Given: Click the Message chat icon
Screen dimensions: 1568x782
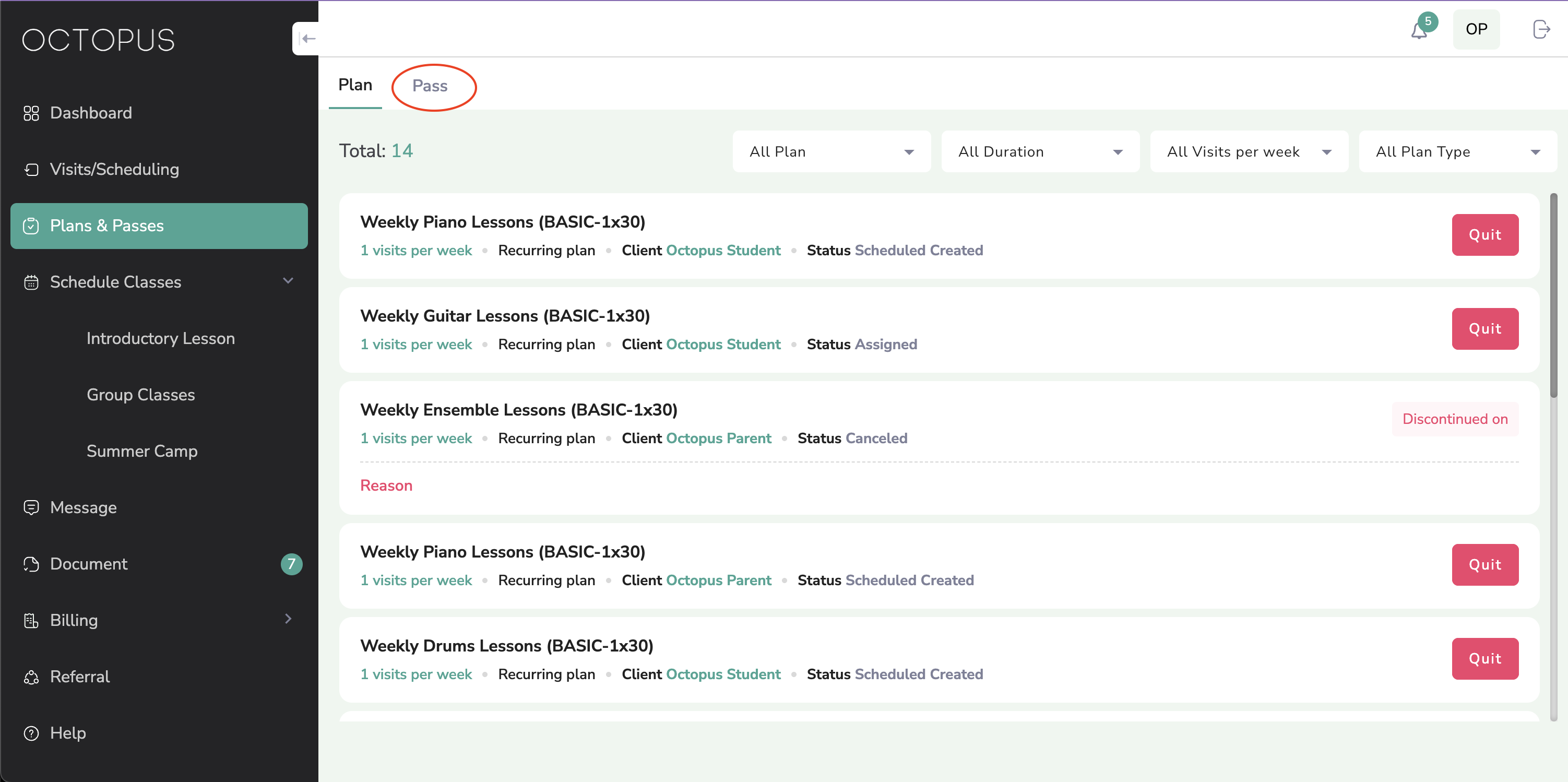Looking at the screenshot, I should pyautogui.click(x=31, y=507).
